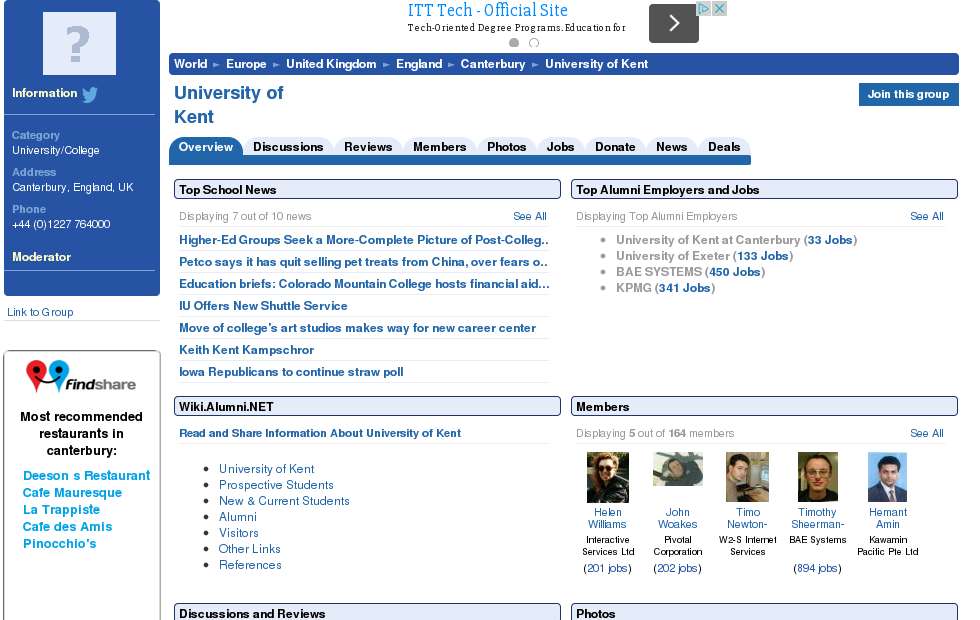
Task: Go to the Photos tab
Action: click(506, 147)
